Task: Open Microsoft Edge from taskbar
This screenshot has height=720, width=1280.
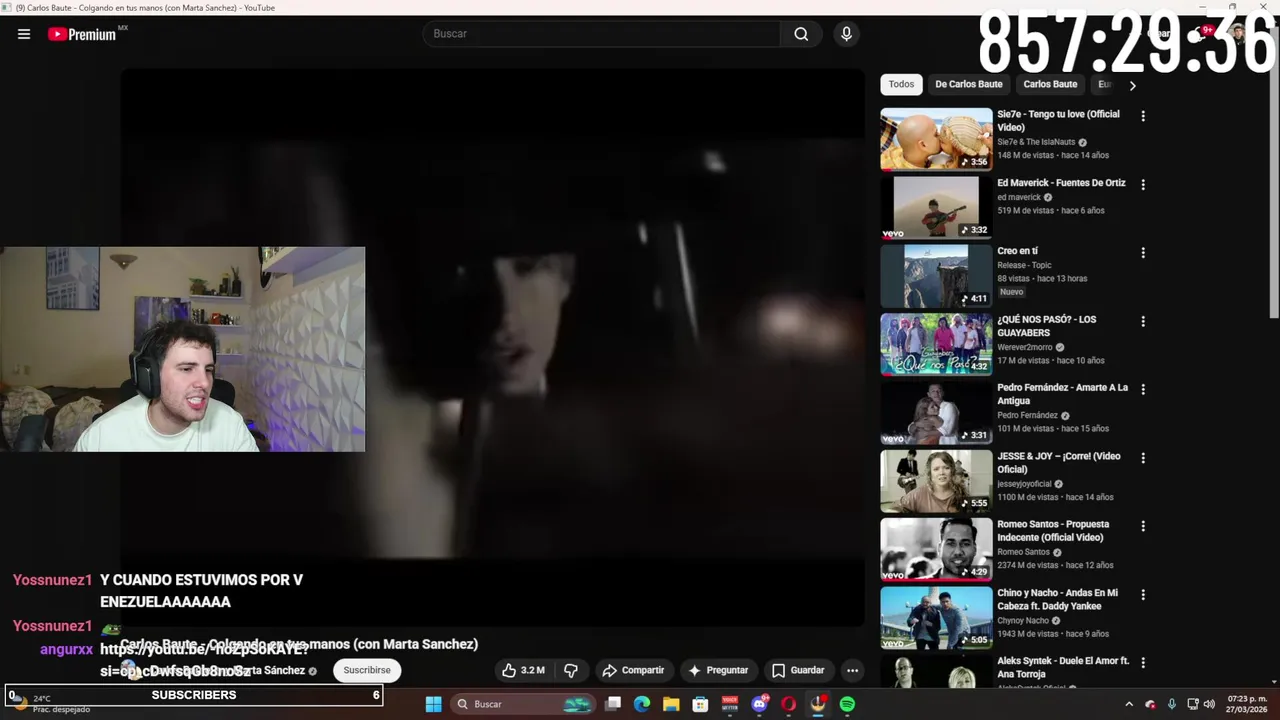Action: coord(642,704)
